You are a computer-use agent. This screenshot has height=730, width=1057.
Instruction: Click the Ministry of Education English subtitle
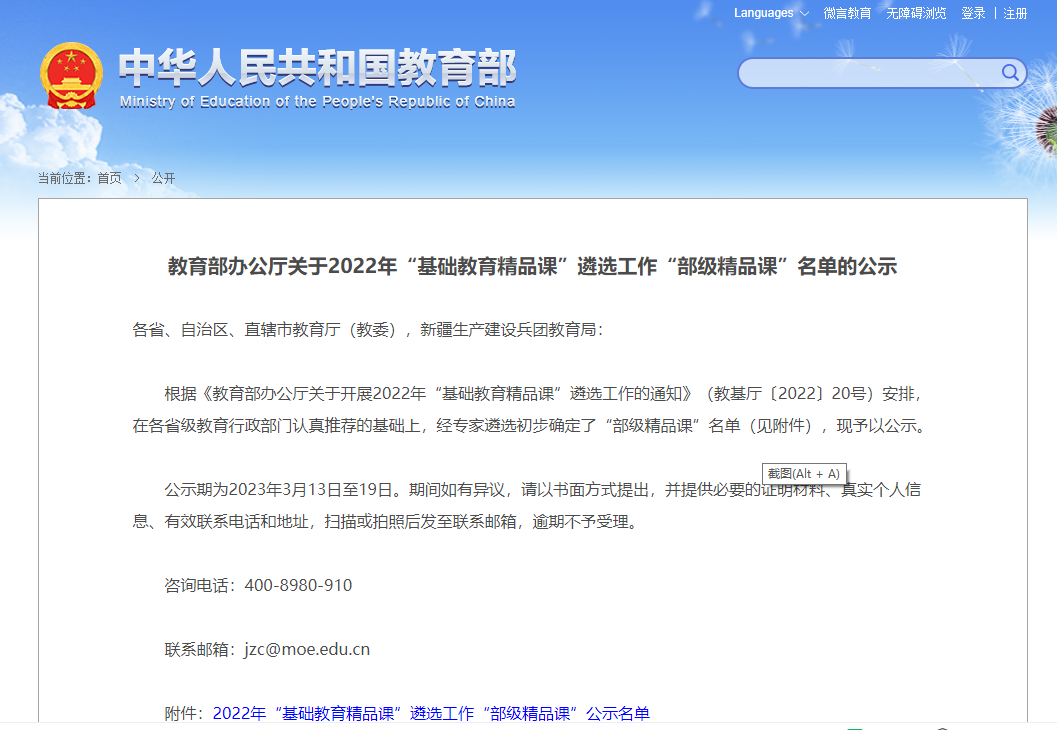318,101
